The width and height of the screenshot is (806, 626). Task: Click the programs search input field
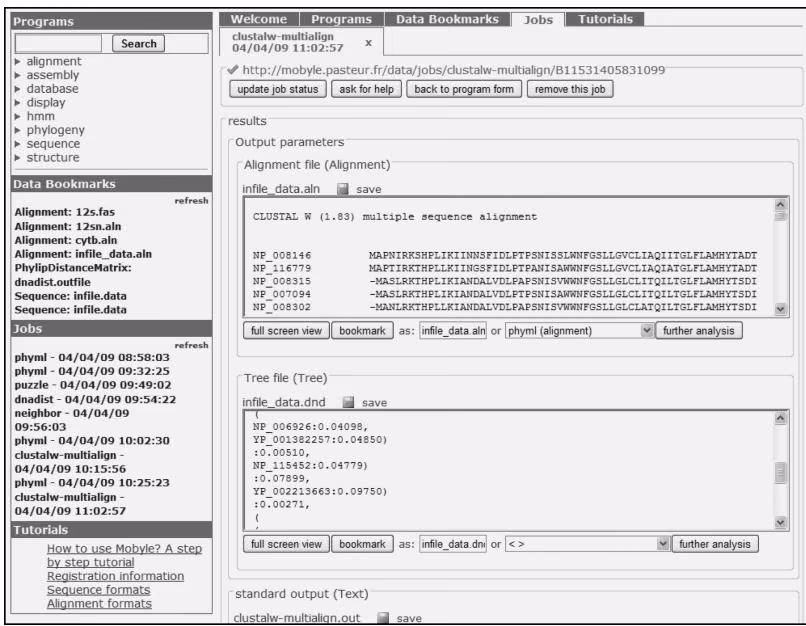58,44
